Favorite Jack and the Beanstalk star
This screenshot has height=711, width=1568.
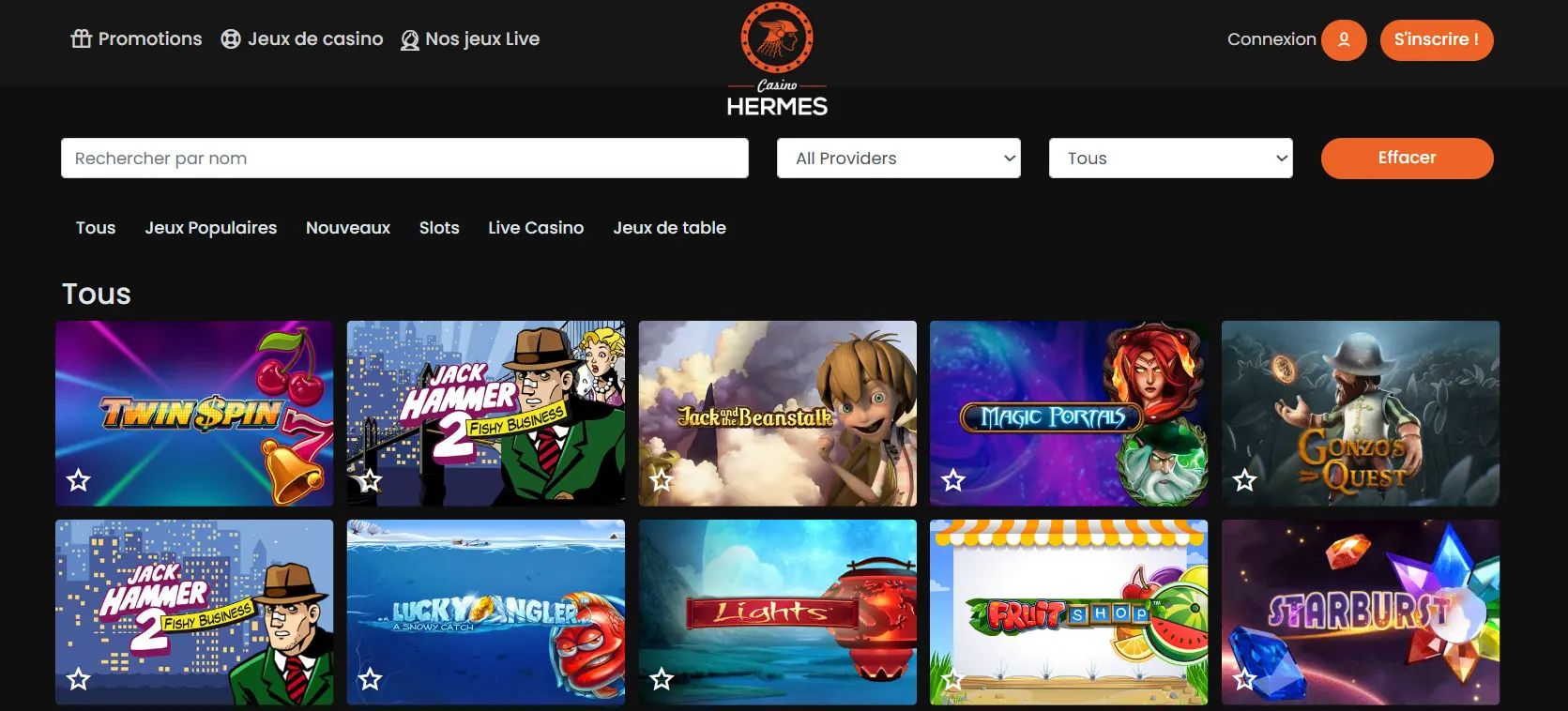(x=662, y=480)
